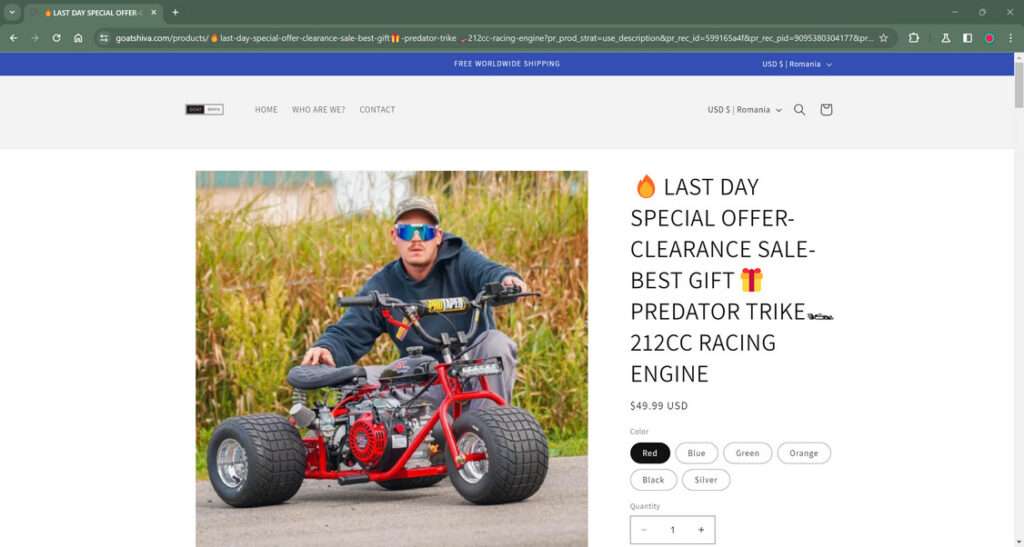Increase quantity with the plus button
1024x547 pixels.
[x=701, y=530]
